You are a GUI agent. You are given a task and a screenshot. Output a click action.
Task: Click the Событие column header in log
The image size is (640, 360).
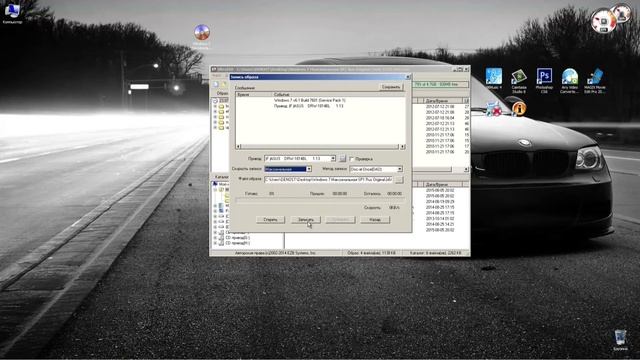click(x=338, y=94)
